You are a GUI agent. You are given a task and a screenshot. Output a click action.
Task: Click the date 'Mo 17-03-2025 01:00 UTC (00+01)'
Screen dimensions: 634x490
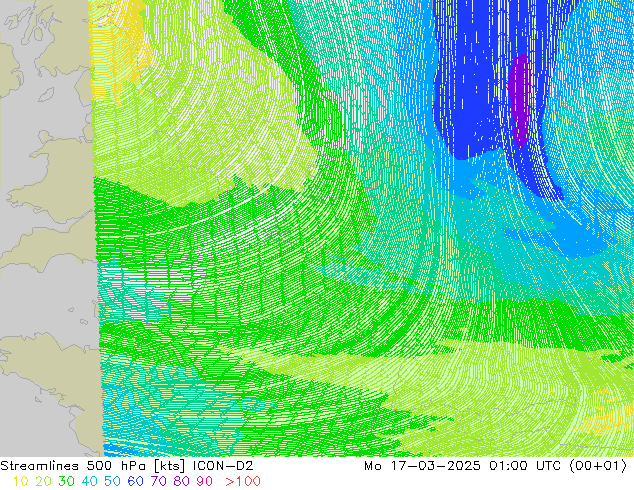(495, 466)
